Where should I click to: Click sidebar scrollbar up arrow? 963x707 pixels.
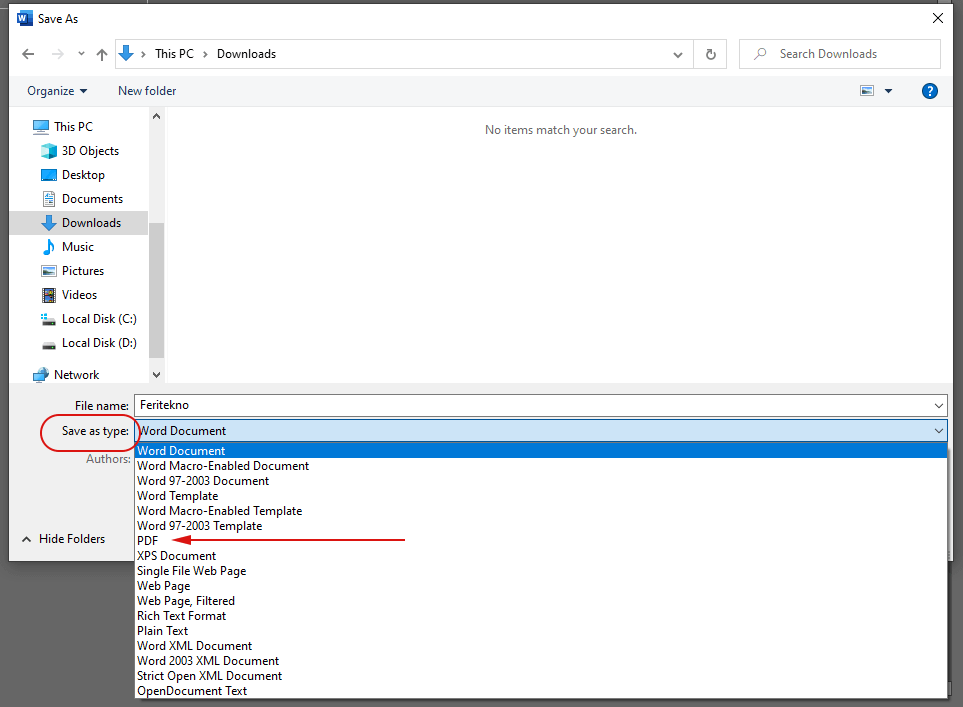(x=157, y=116)
